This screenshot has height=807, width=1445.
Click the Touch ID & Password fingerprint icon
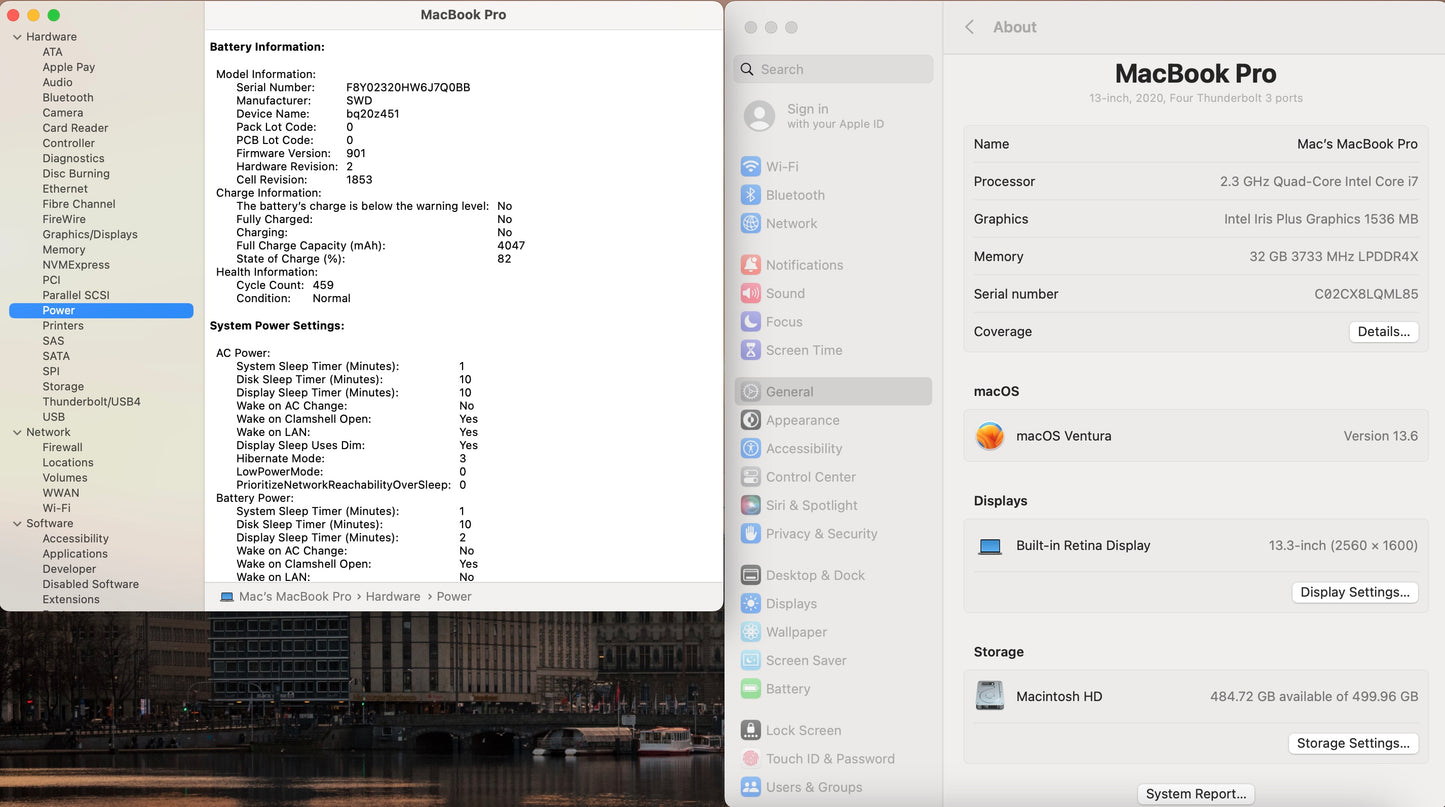click(x=750, y=759)
